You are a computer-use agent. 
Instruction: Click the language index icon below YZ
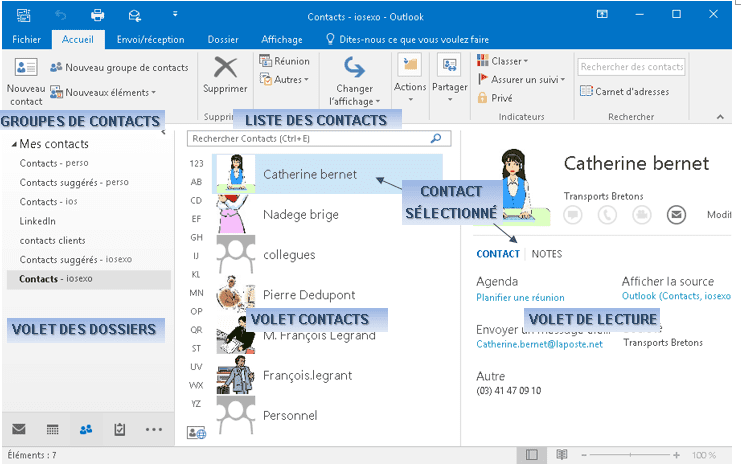coord(197,432)
